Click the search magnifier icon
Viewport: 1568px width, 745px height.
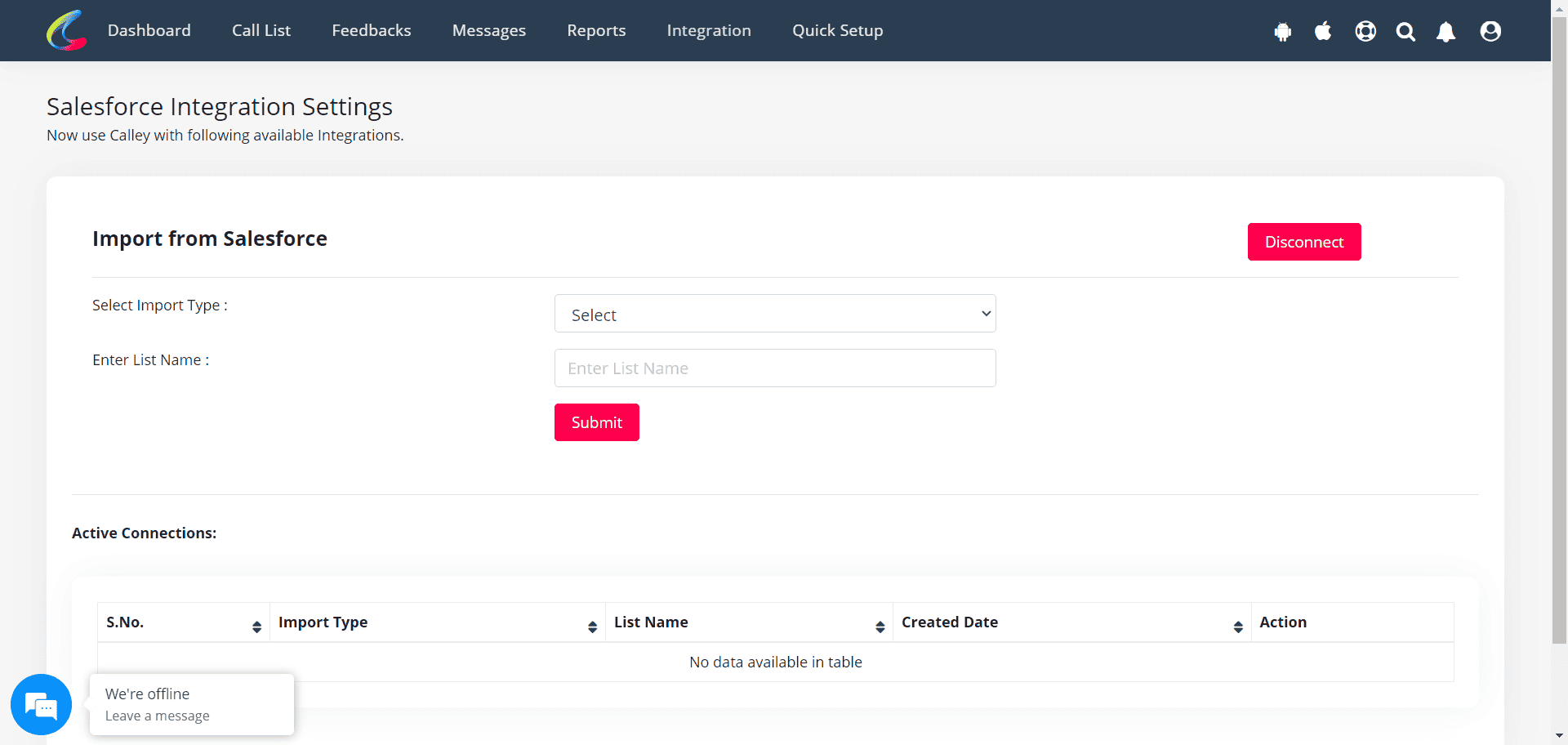1405,31
